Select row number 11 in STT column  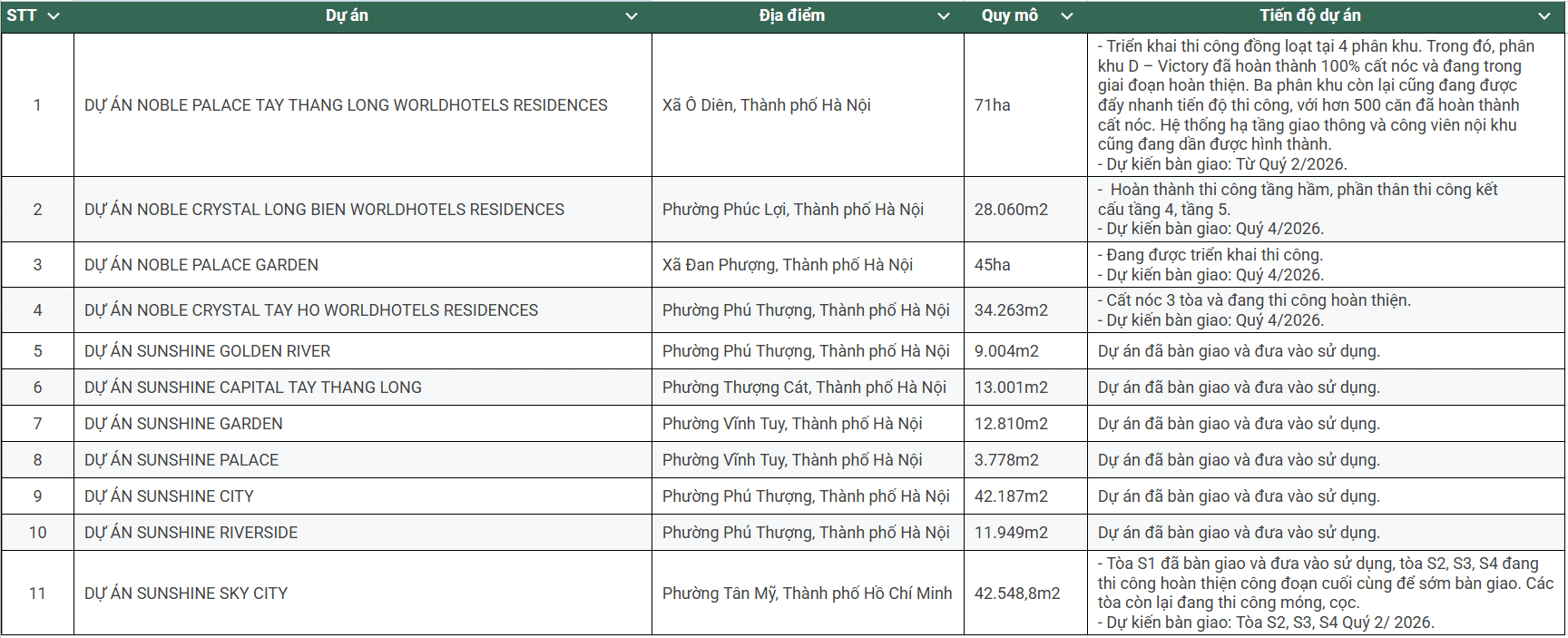pyautogui.click(x=37, y=594)
